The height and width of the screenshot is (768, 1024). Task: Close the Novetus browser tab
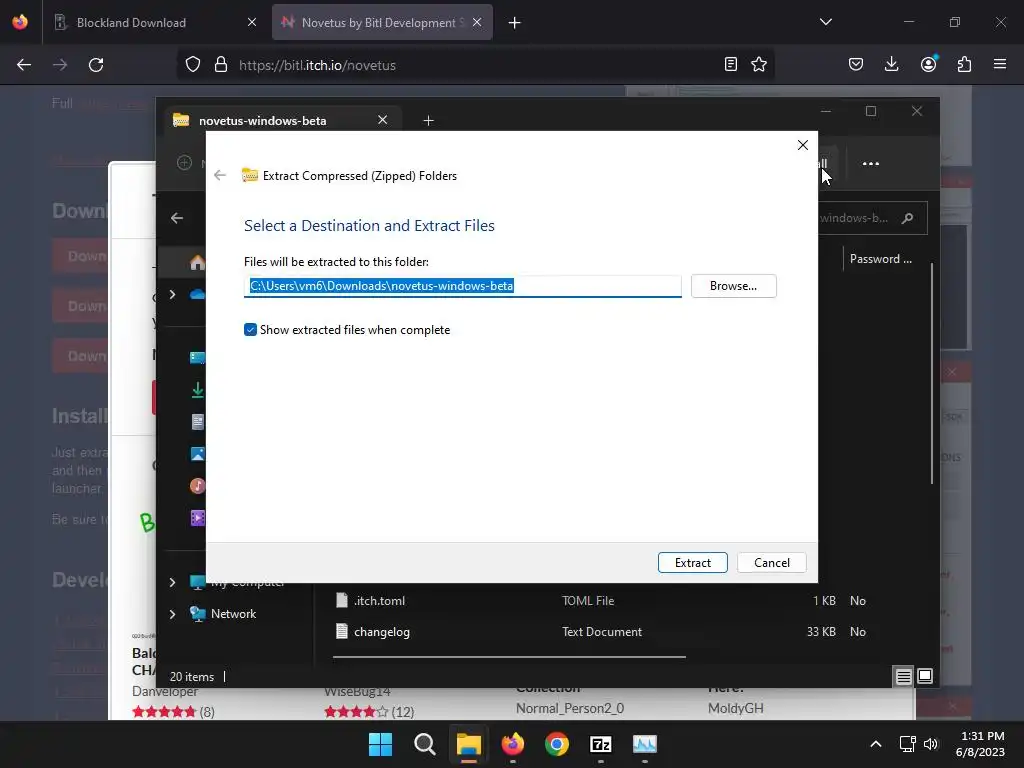477,22
